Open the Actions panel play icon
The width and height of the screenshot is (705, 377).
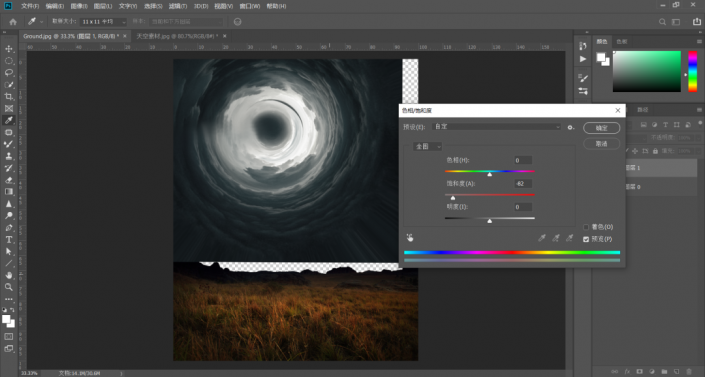click(x=583, y=59)
